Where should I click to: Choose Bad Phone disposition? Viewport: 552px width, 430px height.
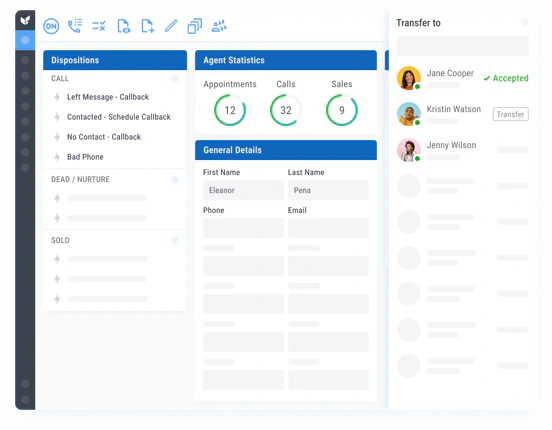tap(85, 157)
